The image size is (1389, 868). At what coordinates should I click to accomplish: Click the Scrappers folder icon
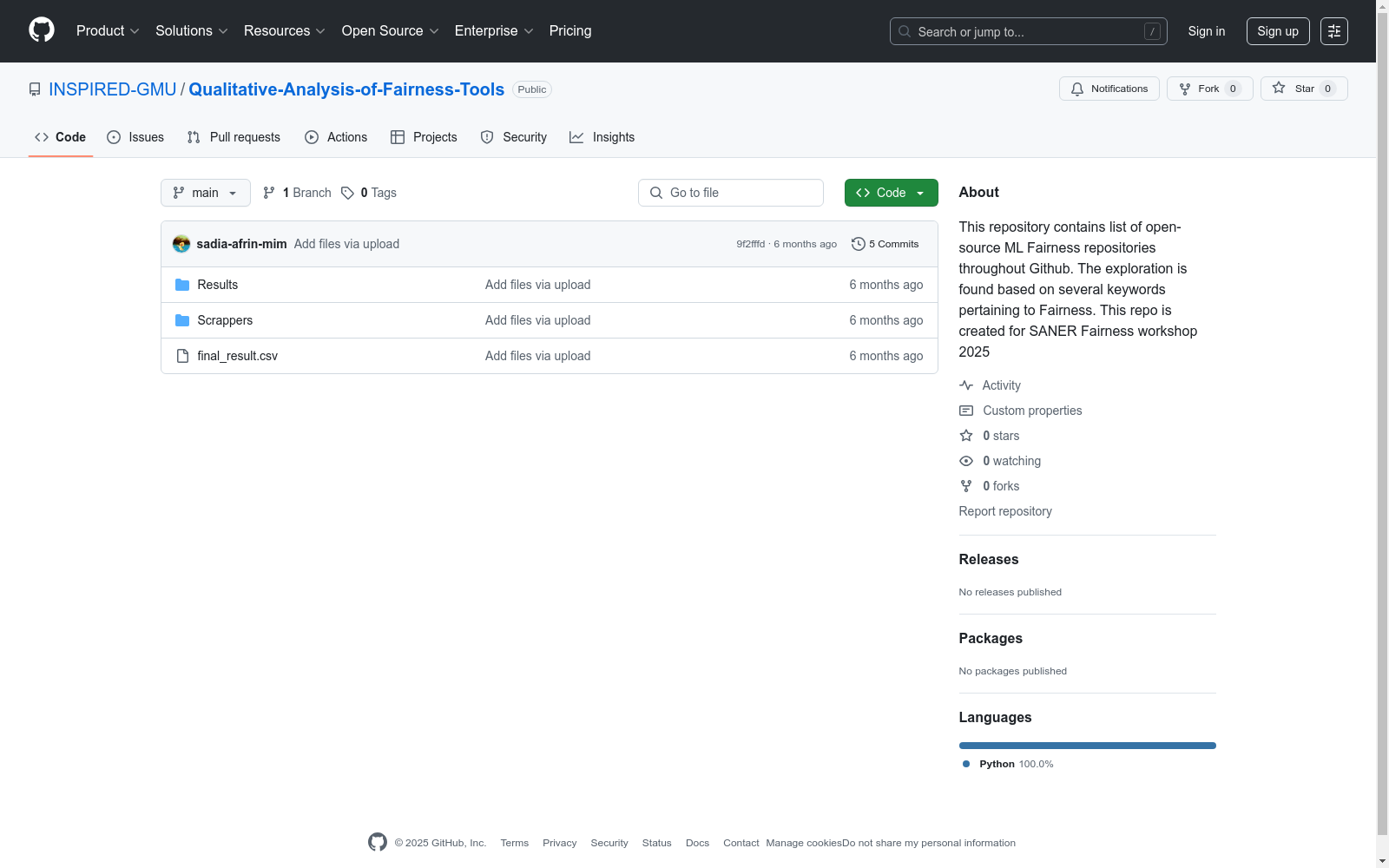[182, 320]
